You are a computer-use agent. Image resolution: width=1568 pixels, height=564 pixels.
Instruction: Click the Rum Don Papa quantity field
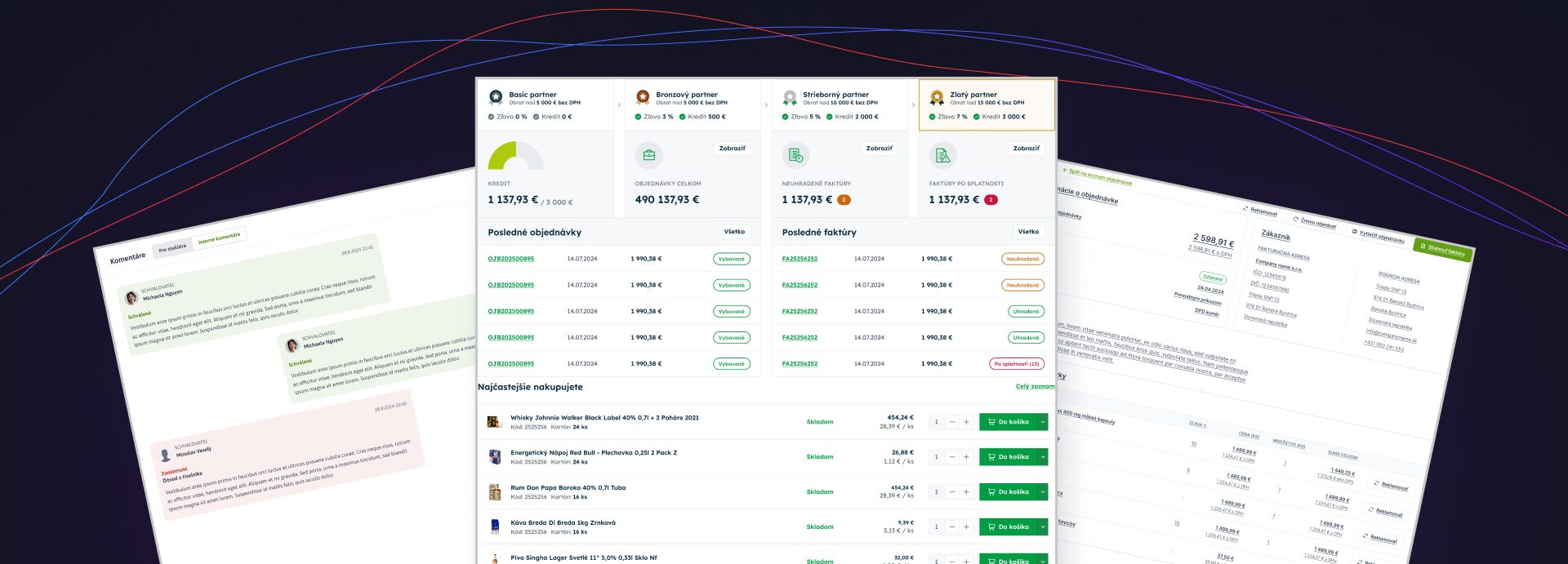[936, 492]
